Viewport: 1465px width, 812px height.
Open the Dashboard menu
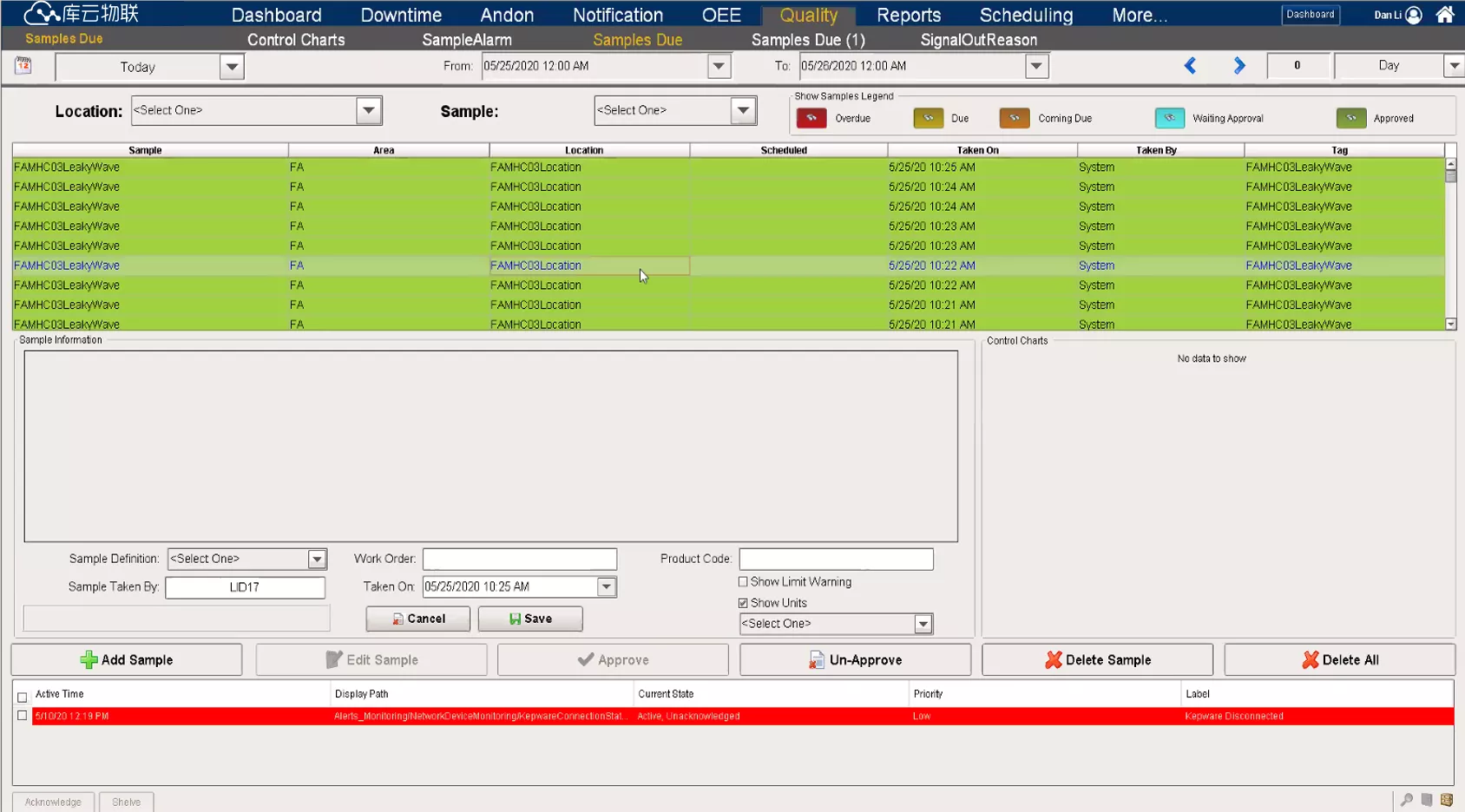[x=276, y=15]
